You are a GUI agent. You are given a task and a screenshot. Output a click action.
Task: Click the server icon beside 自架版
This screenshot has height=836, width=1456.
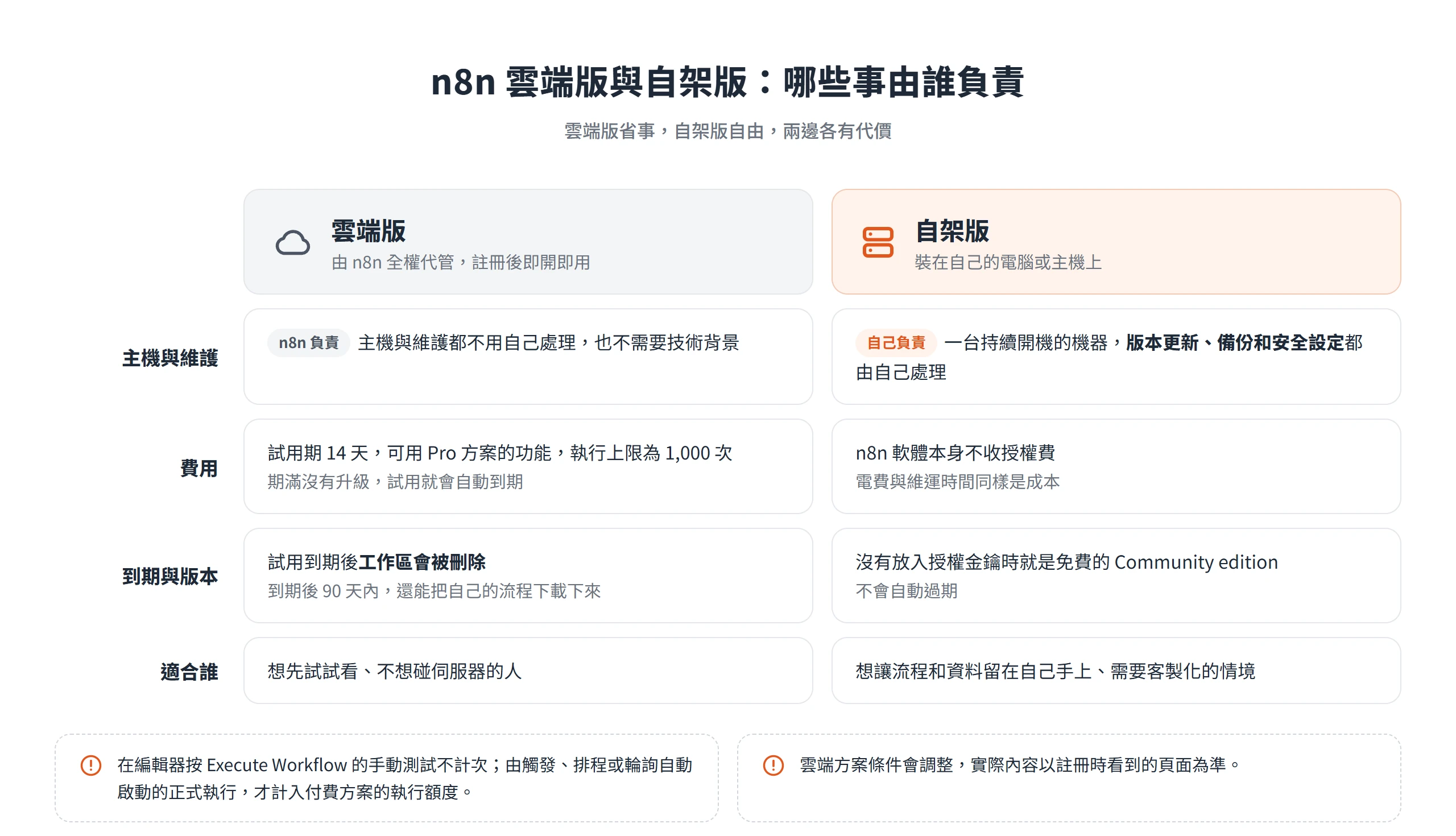[877, 242]
